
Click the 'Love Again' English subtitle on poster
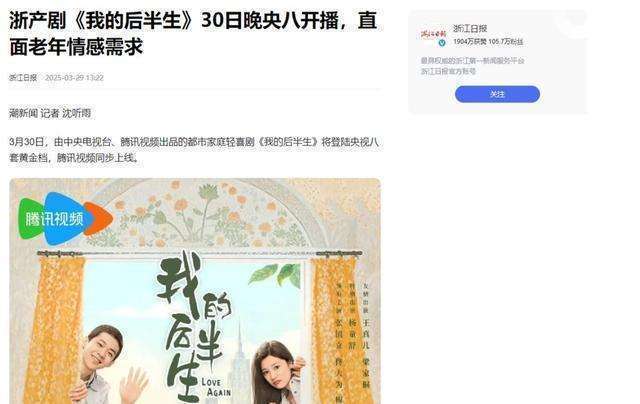pyautogui.click(x=216, y=388)
